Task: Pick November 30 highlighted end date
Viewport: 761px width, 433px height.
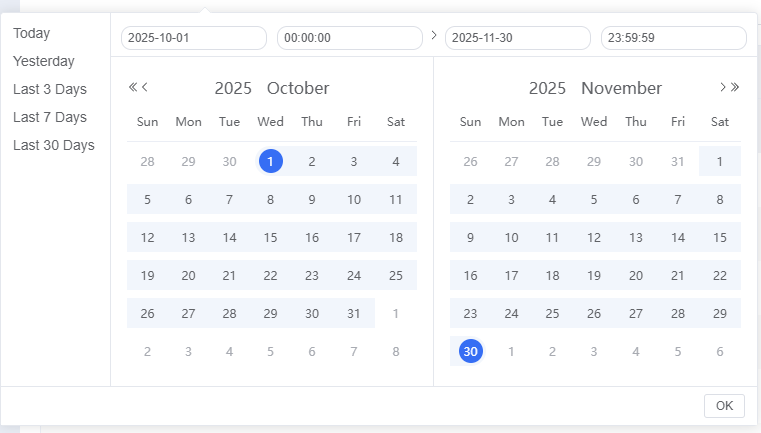Action: 471,351
